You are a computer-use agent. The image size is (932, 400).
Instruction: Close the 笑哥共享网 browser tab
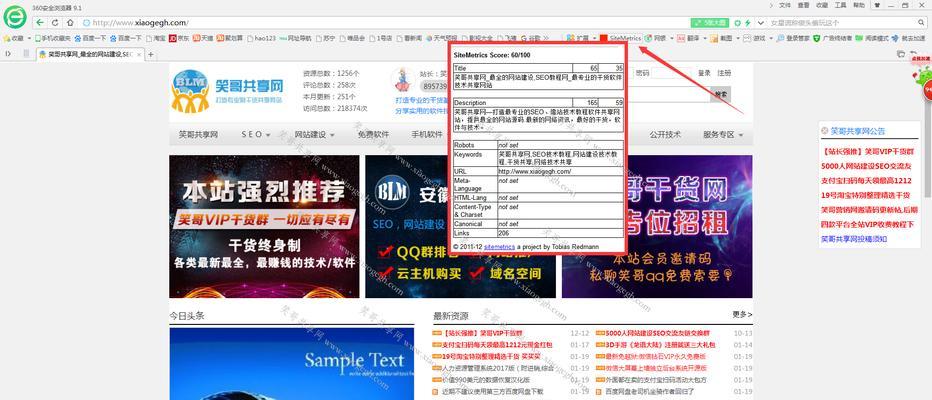tap(139, 54)
